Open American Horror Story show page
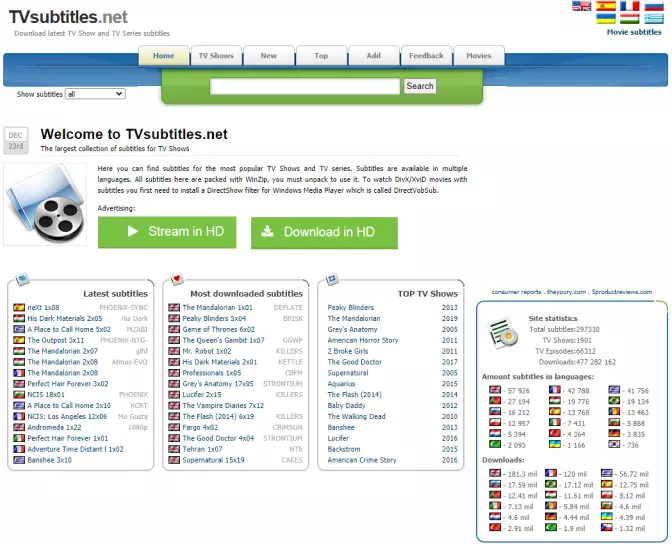 tap(363, 340)
